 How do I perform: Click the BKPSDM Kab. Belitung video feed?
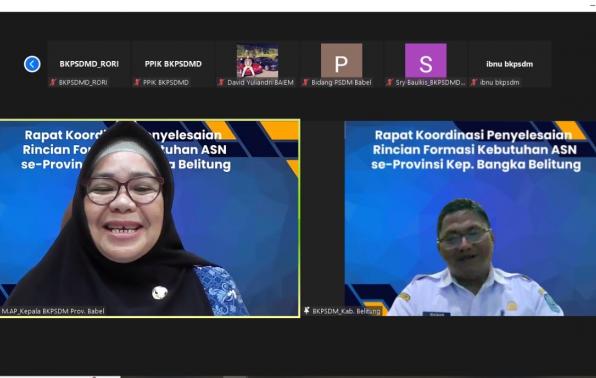pyautogui.click(x=470, y=218)
